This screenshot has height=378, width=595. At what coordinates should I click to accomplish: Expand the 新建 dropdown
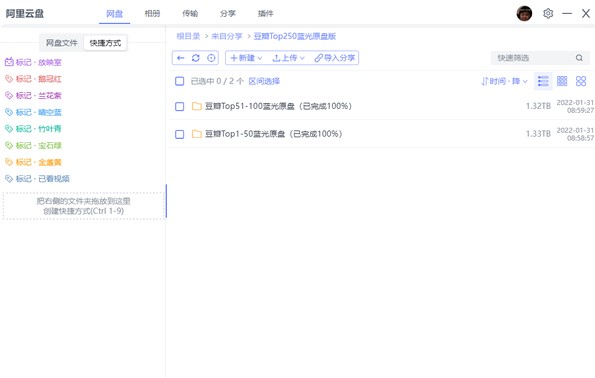[246, 58]
